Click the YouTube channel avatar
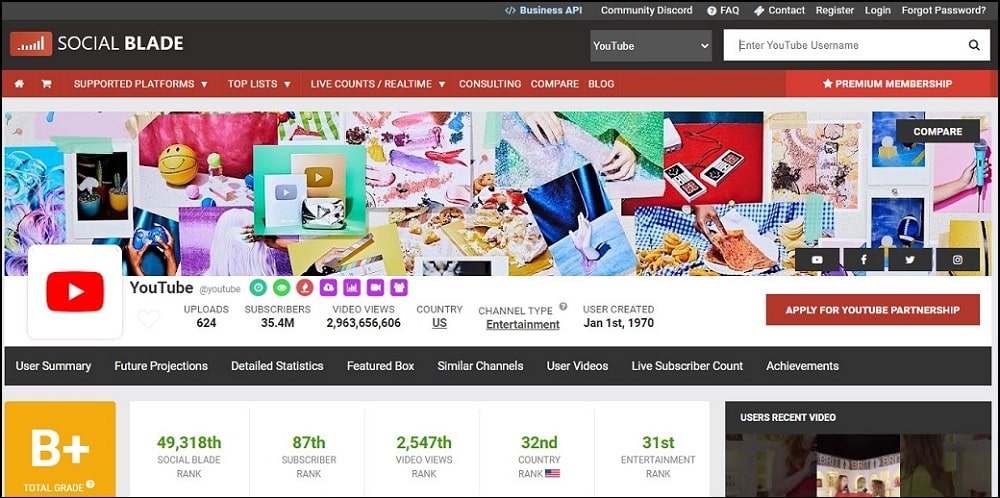This screenshot has height=498, width=1000. pyautogui.click(x=75, y=291)
